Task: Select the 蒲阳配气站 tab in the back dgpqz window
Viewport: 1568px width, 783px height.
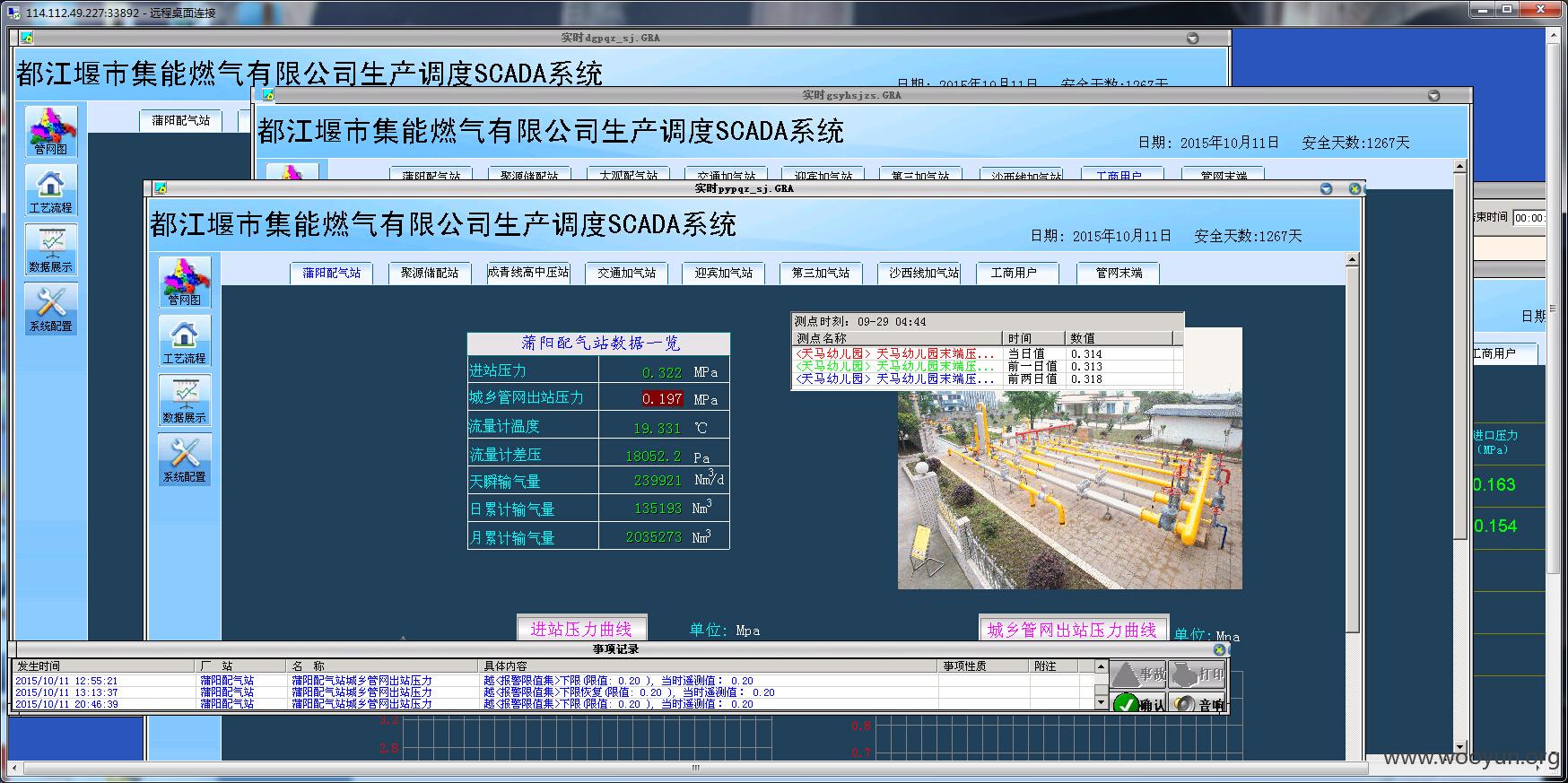Action: tap(181, 120)
